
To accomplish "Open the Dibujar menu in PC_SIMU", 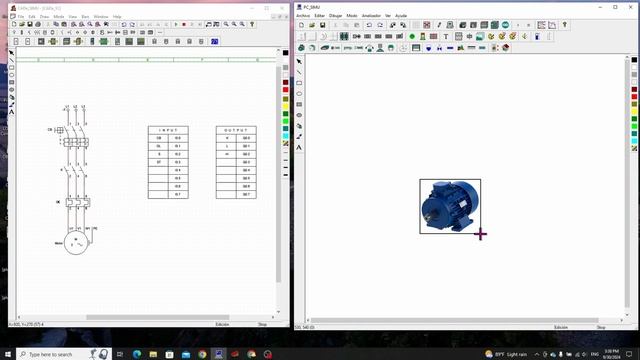I will pyautogui.click(x=336, y=16).
